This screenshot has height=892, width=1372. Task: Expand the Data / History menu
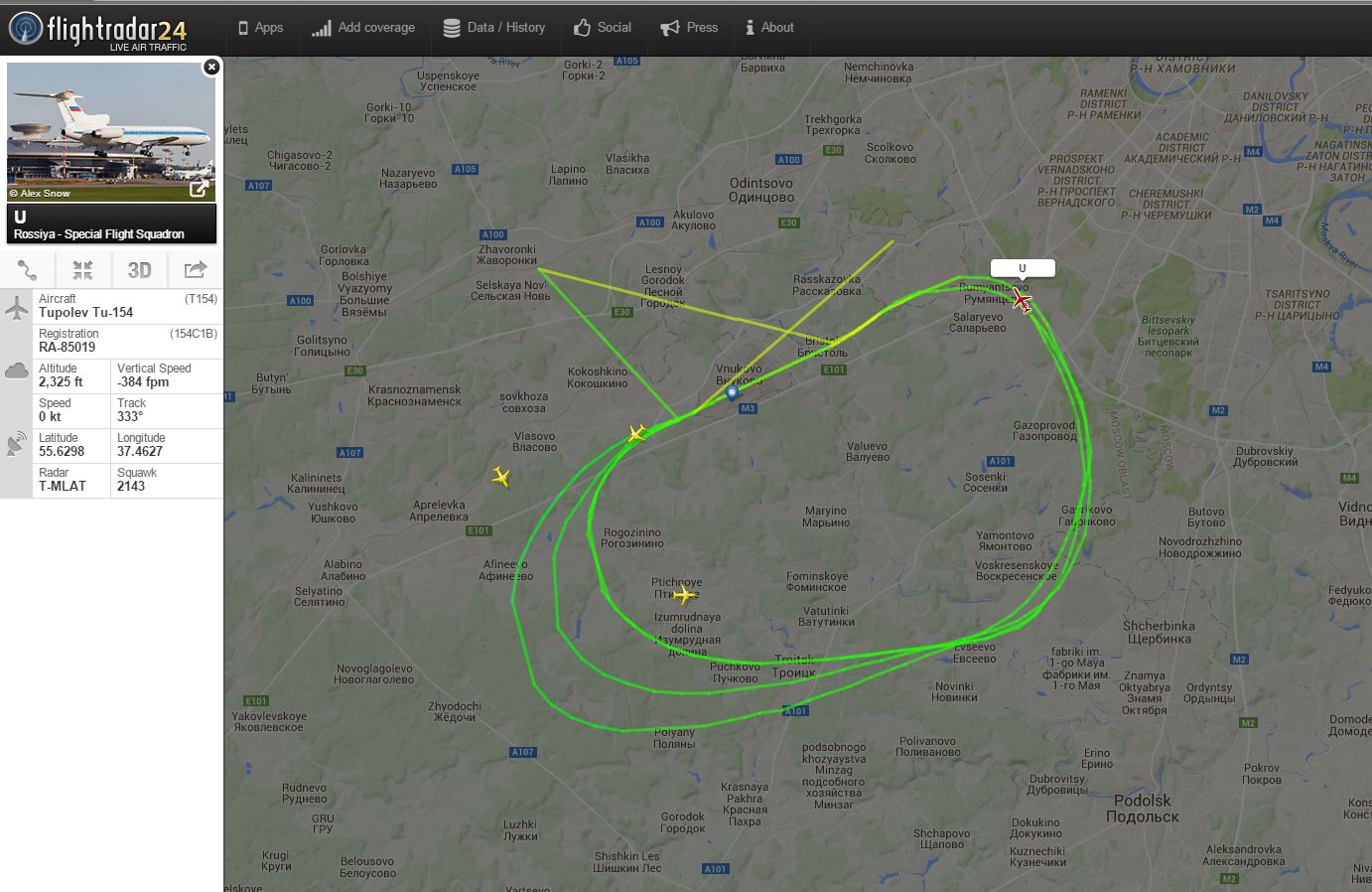click(494, 28)
